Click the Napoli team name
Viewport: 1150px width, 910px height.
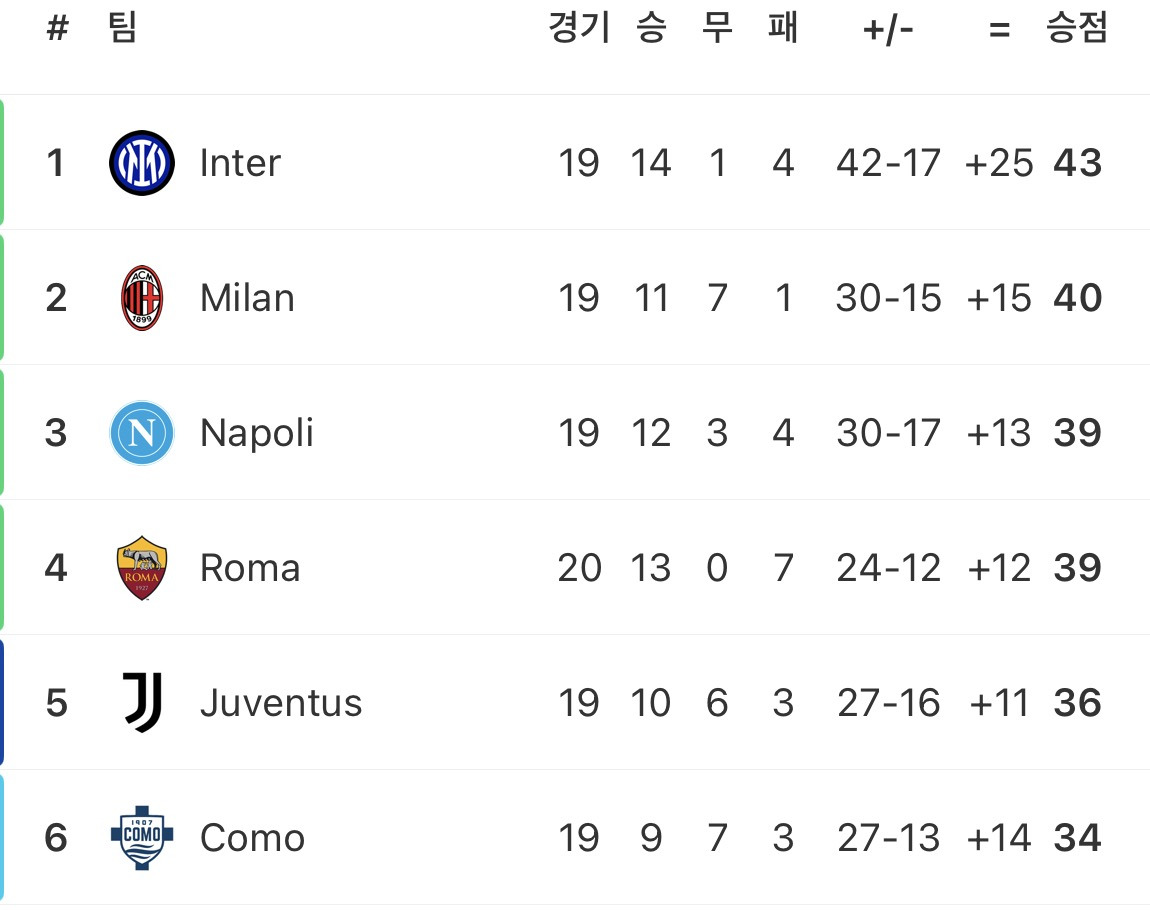256,433
